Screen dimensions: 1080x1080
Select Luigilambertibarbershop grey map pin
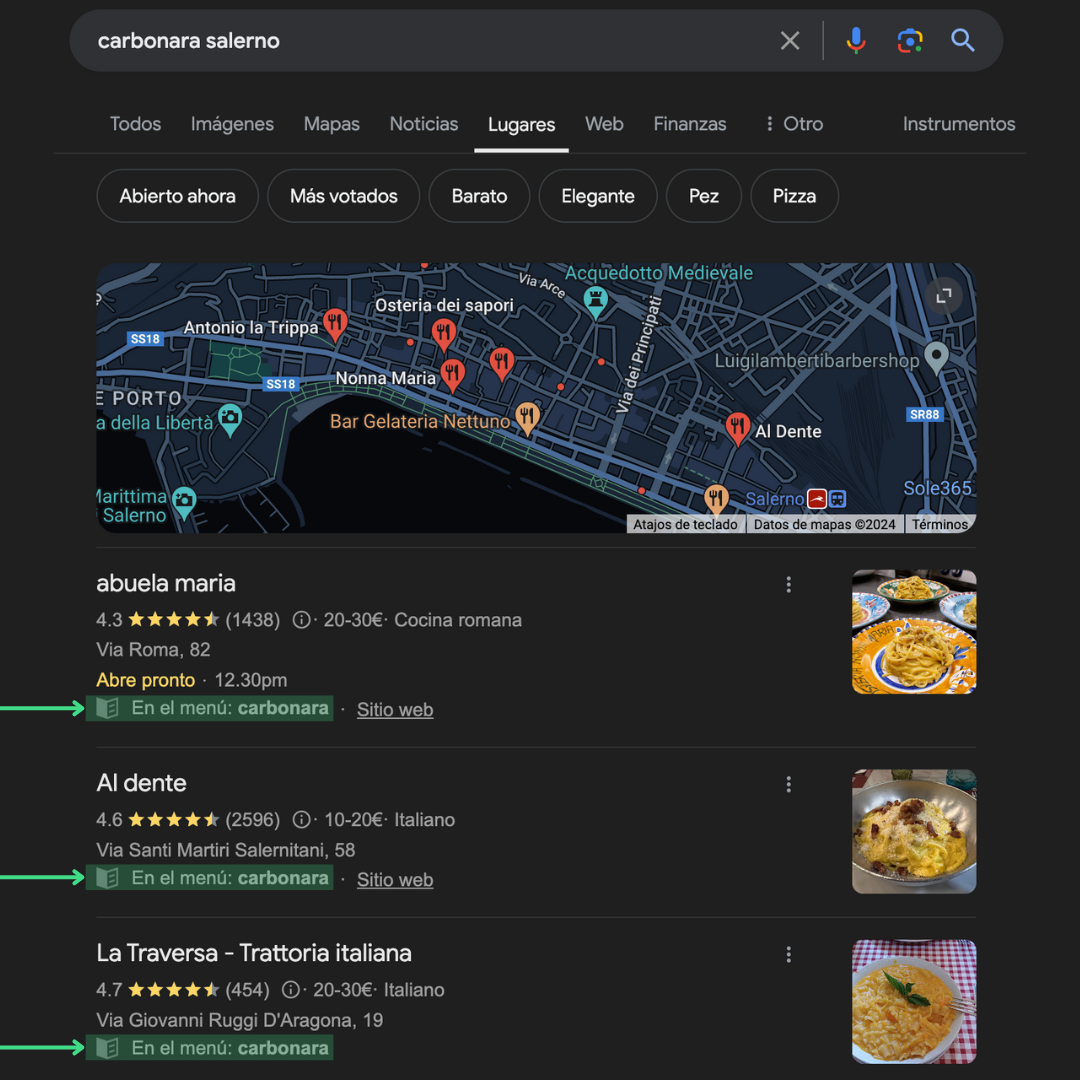[935, 357]
